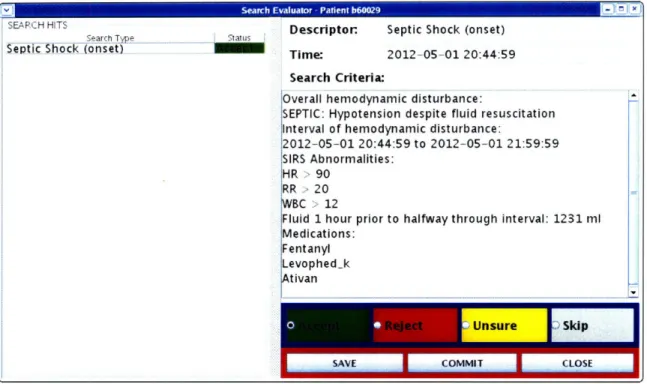The image size is (647, 384).
Task: Click the 'Search Criteria:' label
Action: (x=337, y=78)
